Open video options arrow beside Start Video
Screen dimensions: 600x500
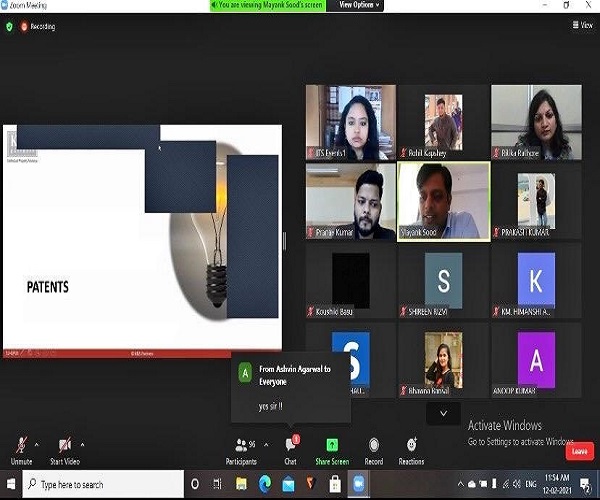(82, 445)
